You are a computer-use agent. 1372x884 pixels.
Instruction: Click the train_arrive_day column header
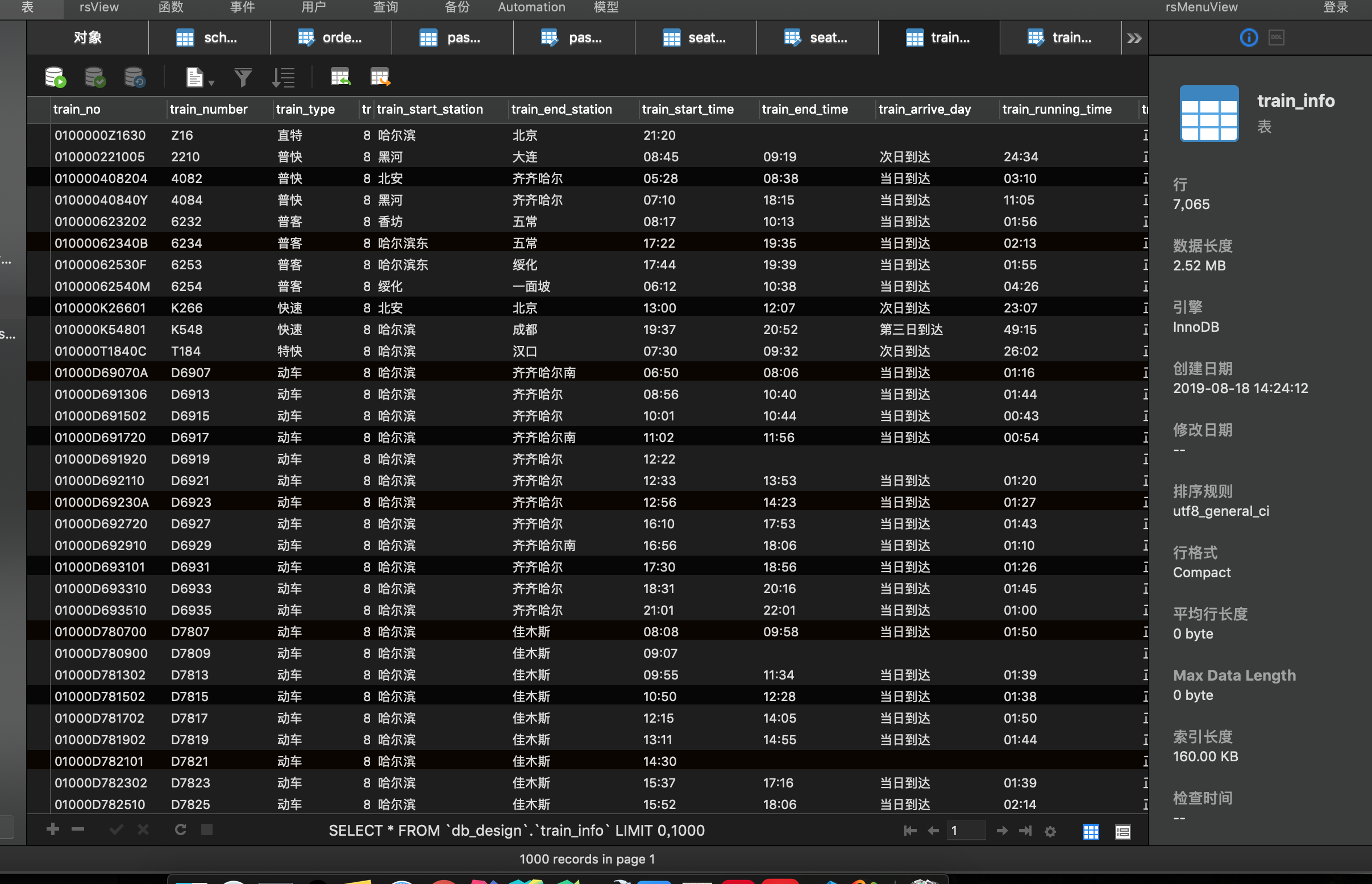[x=937, y=109]
